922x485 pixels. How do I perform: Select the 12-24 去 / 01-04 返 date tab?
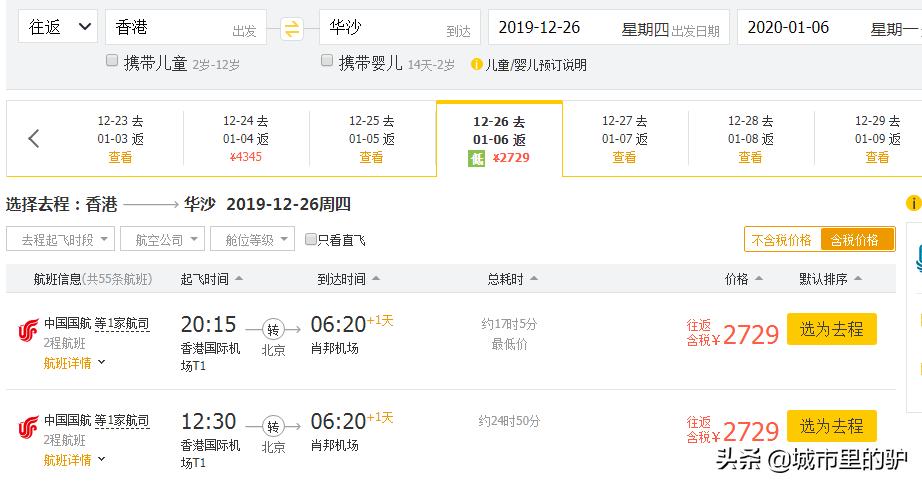(245, 138)
